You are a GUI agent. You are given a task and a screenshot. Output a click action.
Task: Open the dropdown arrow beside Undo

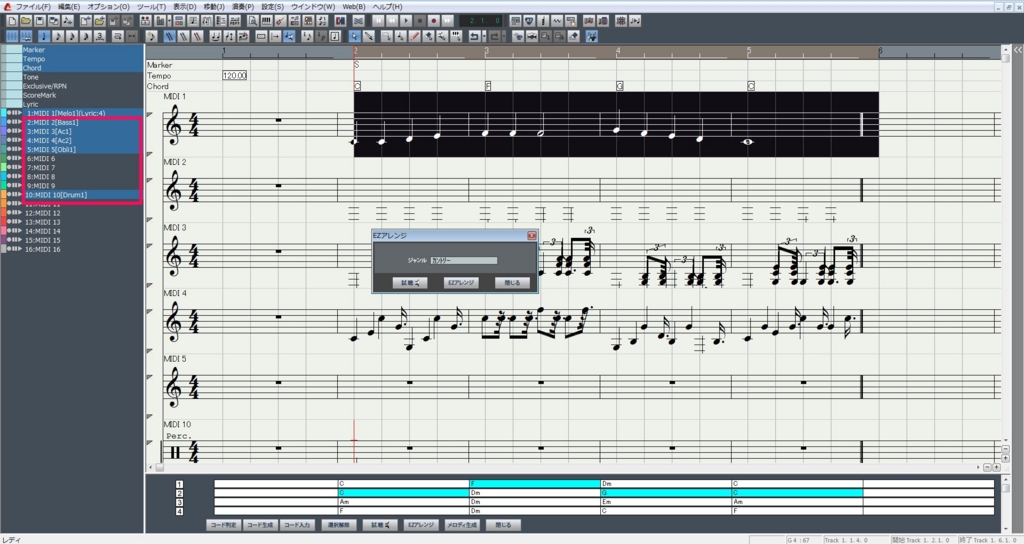[x=485, y=37]
